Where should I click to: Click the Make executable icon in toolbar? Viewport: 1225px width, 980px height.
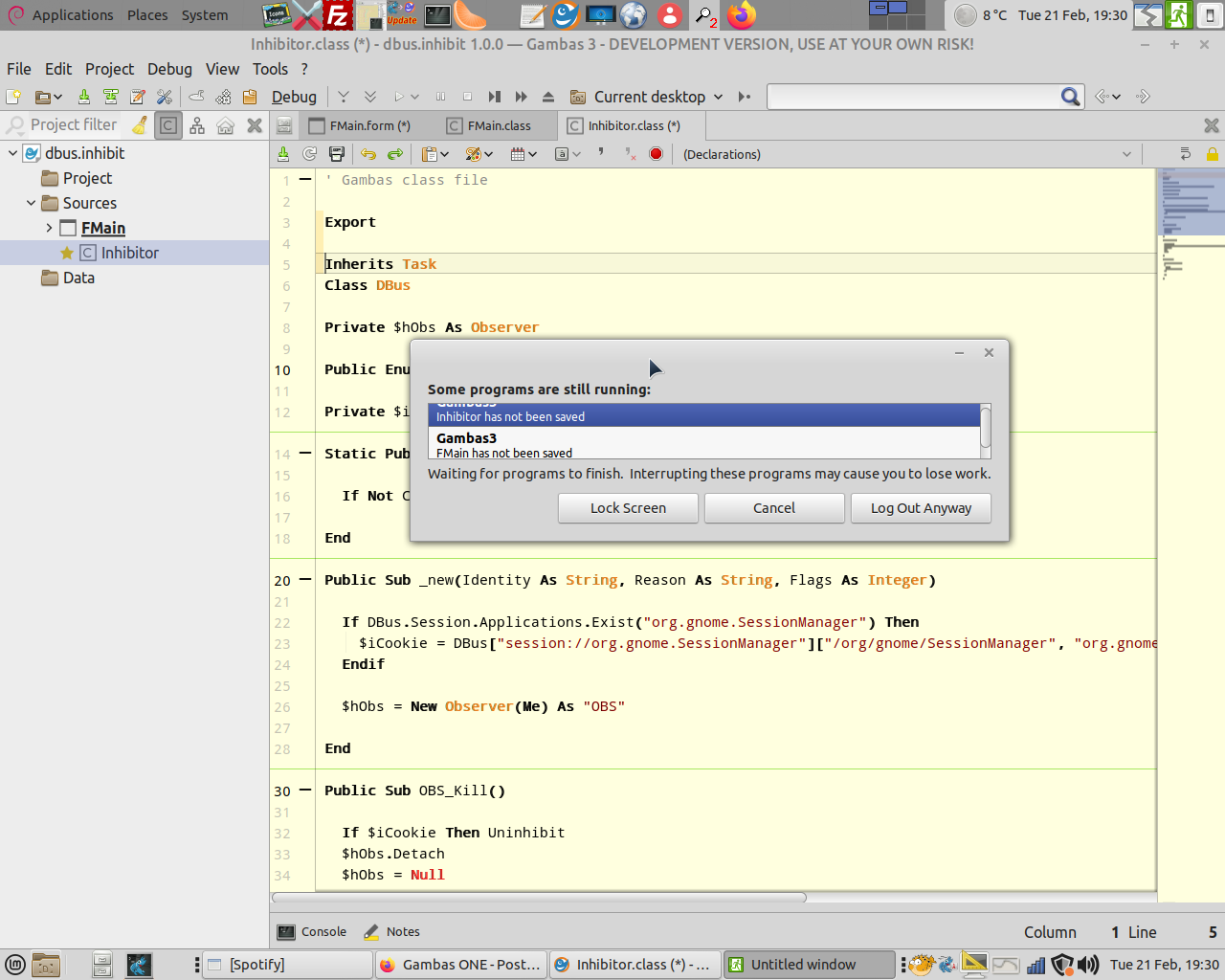pyautogui.click(x=250, y=97)
